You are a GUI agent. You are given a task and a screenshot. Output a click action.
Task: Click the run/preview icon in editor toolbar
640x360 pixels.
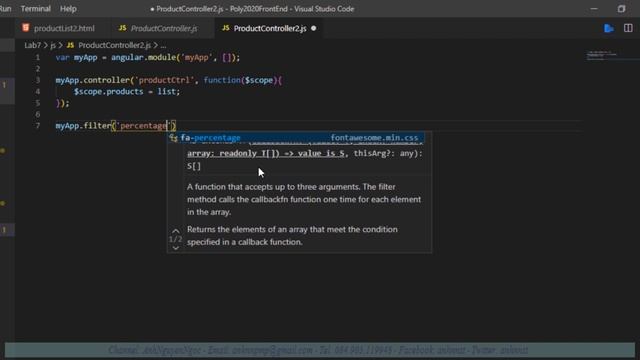coord(609,28)
